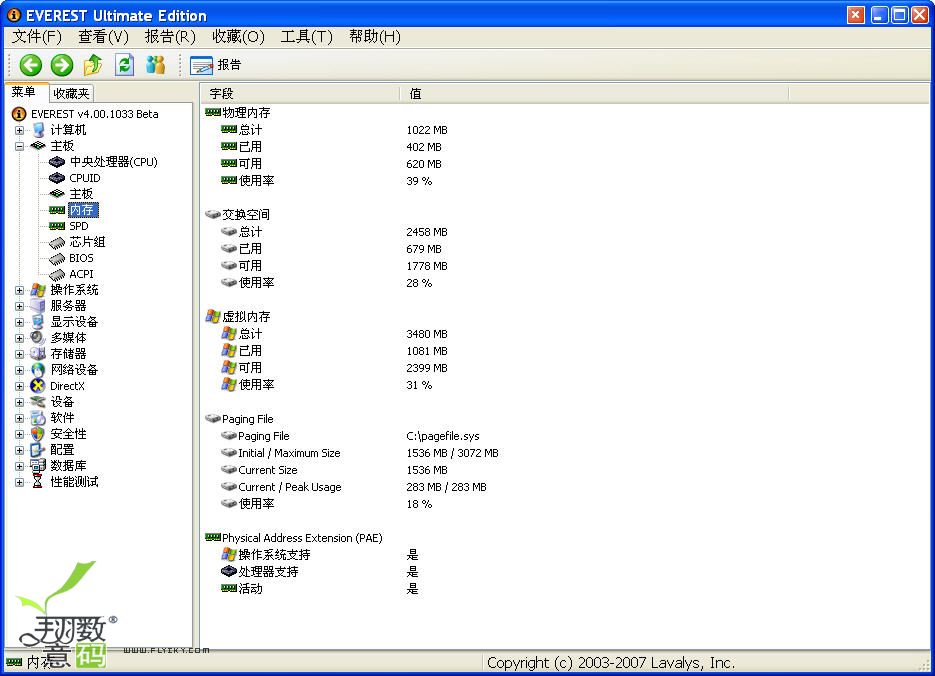Expand the 网络设备 tree node

pos(20,370)
